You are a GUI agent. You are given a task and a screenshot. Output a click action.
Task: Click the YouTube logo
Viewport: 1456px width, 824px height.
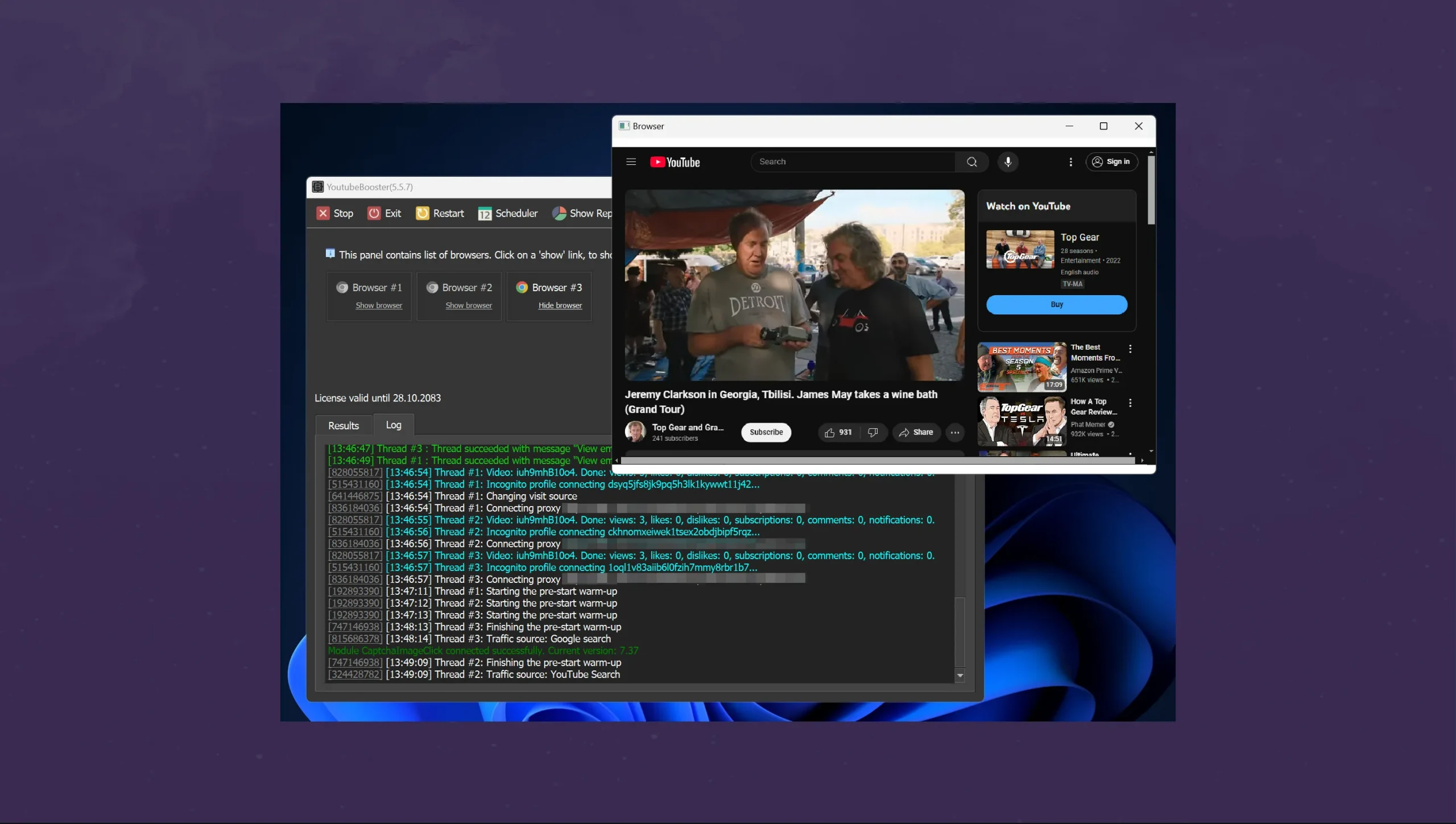click(x=675, y=162)
